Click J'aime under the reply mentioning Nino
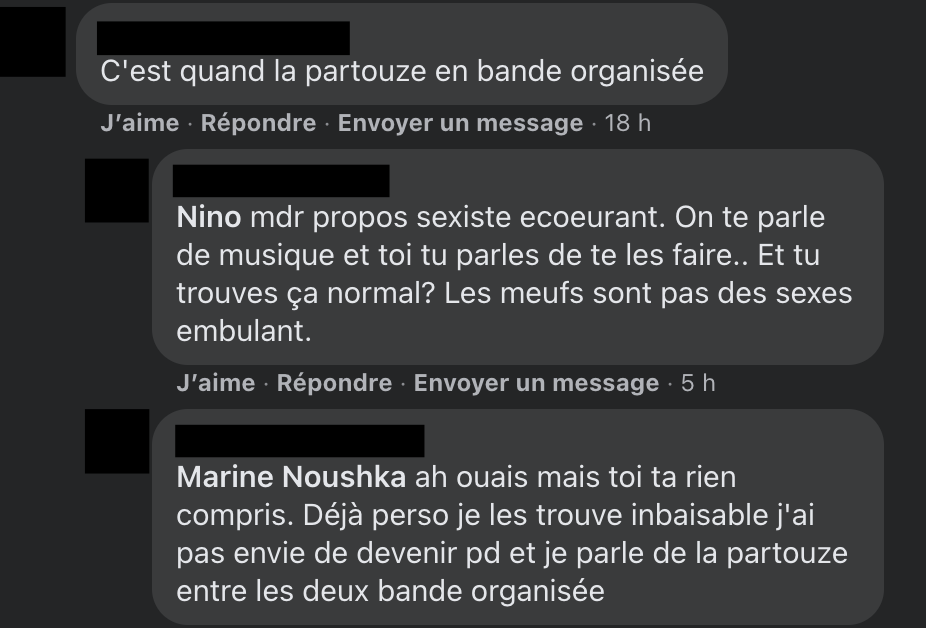Image resolution: width=926 pixels, height=628 pixels. click(215, 383)
